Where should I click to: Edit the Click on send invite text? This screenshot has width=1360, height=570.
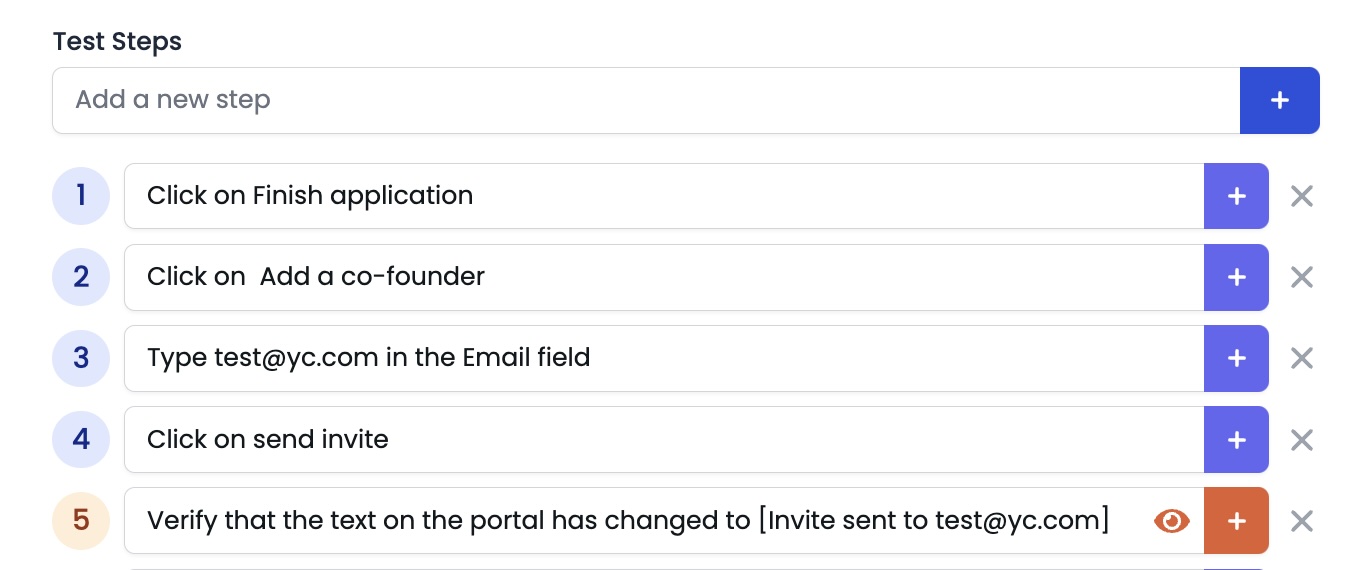660,439
